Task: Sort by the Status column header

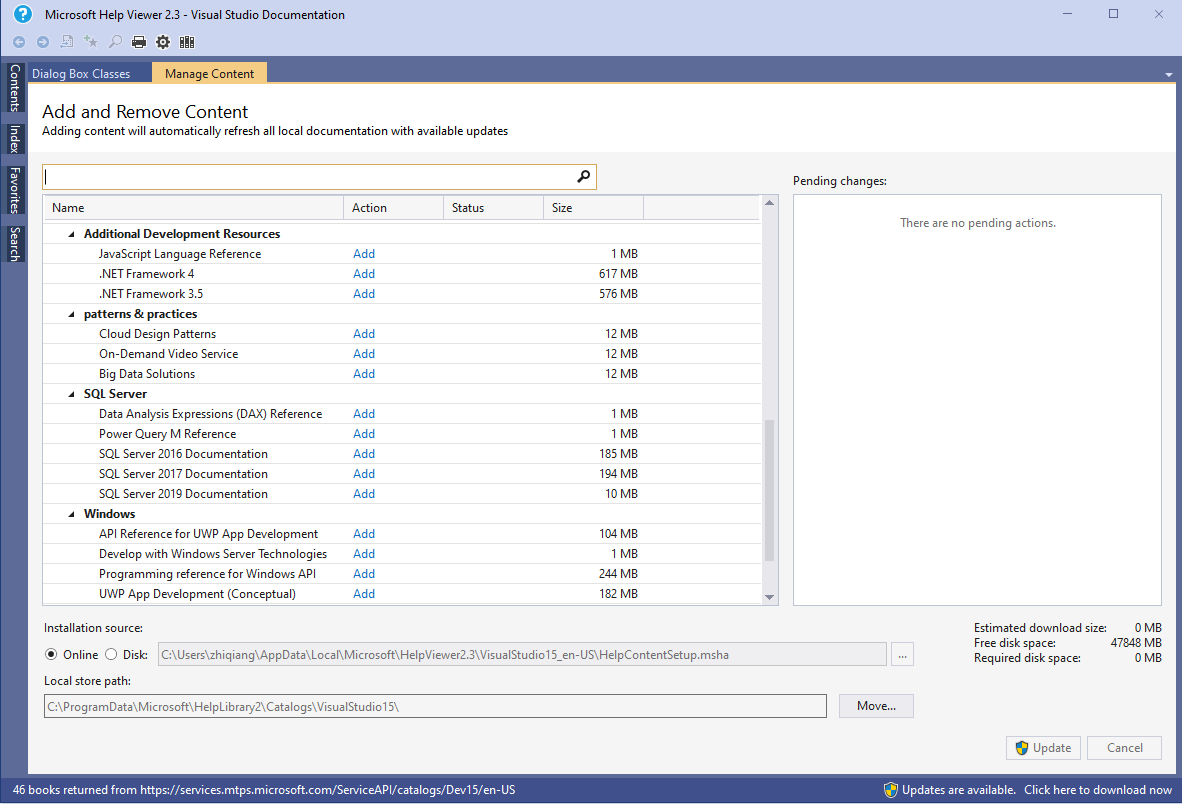Action: click(x=493, y=208)
